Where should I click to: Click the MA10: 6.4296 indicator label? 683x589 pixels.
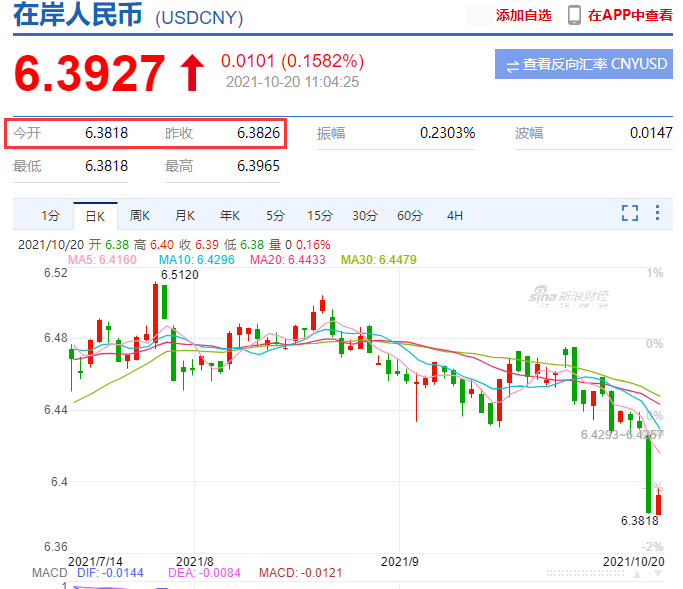(x=196, y=260)
